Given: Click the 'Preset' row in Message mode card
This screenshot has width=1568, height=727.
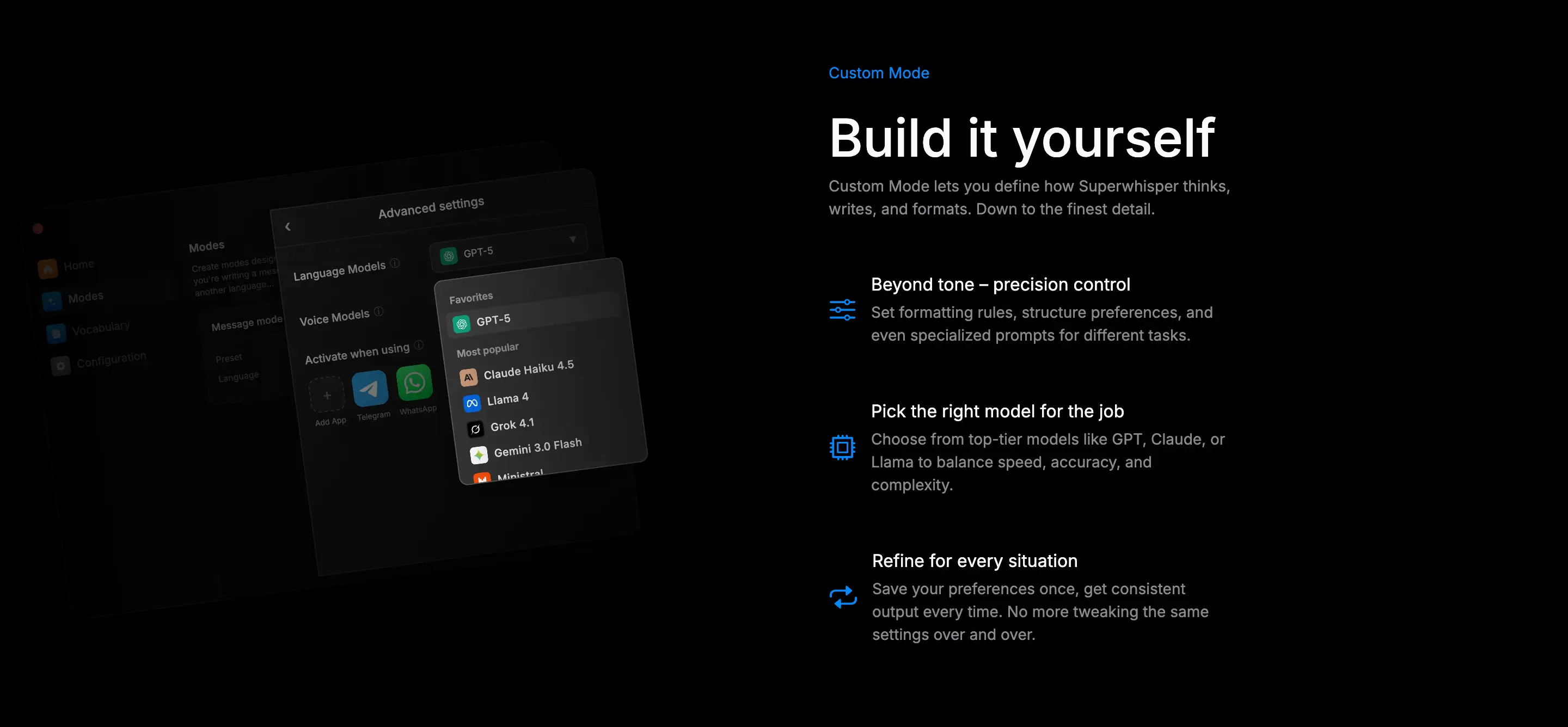Looking at the screenshot, I should click(x=228, y=358).
